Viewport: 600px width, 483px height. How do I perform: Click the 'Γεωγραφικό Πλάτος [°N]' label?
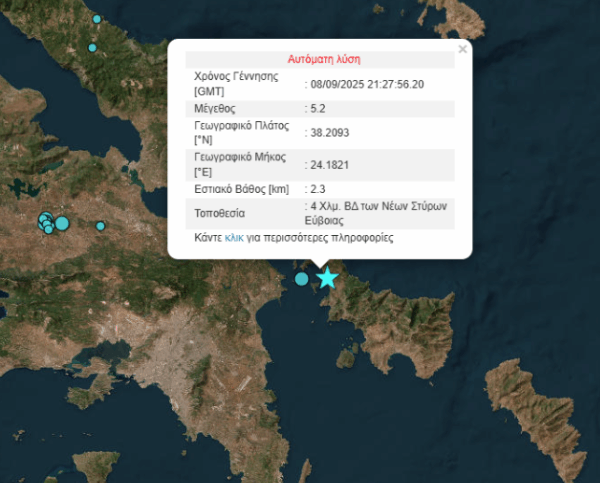241,132
